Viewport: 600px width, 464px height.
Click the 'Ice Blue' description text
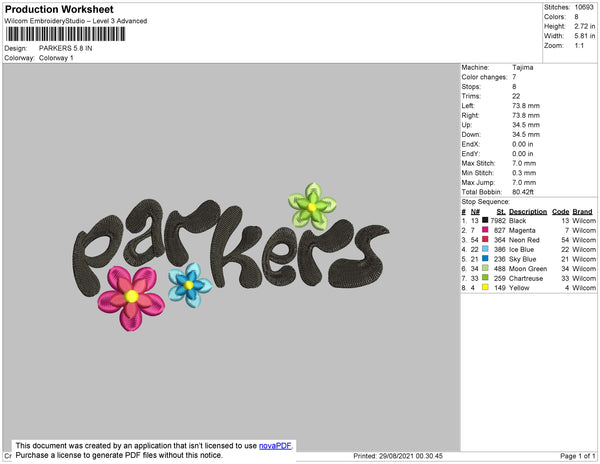pos(521,249)
